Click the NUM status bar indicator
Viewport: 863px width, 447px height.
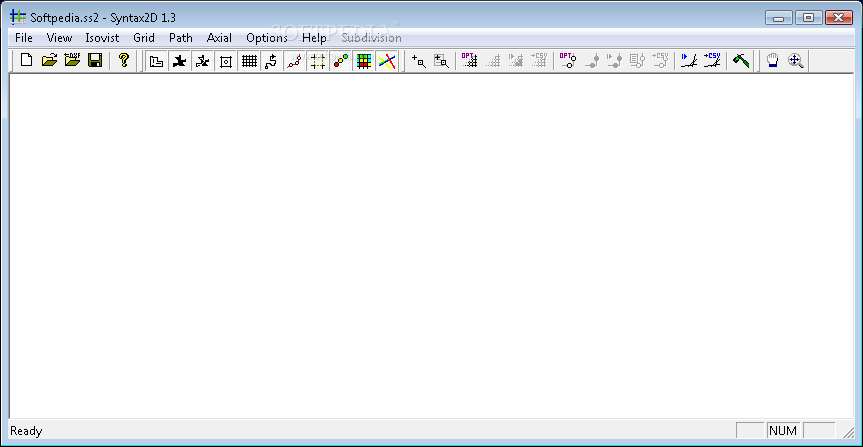783,430
